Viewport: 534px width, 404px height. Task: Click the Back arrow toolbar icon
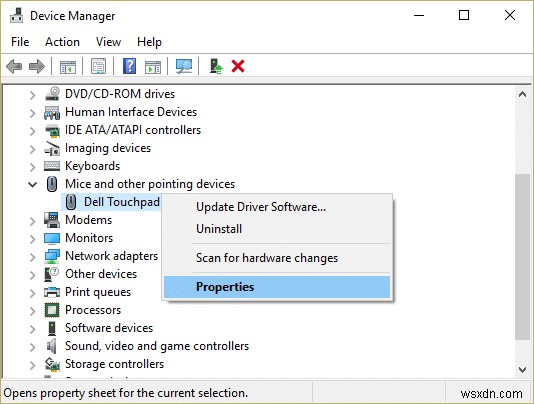[x=14, y=66]
